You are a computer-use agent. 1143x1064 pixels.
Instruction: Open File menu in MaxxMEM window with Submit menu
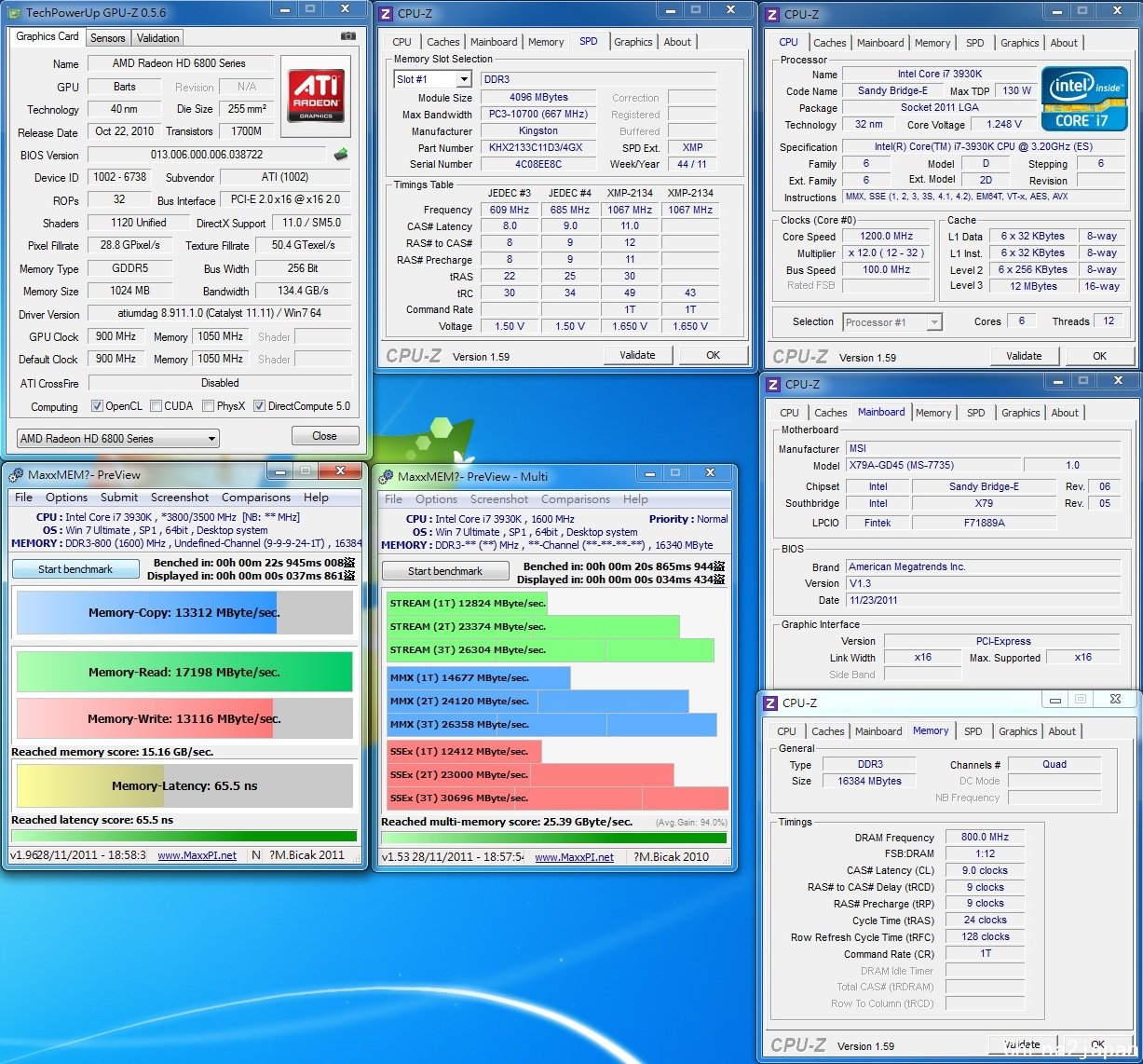[x=24, y=498]
